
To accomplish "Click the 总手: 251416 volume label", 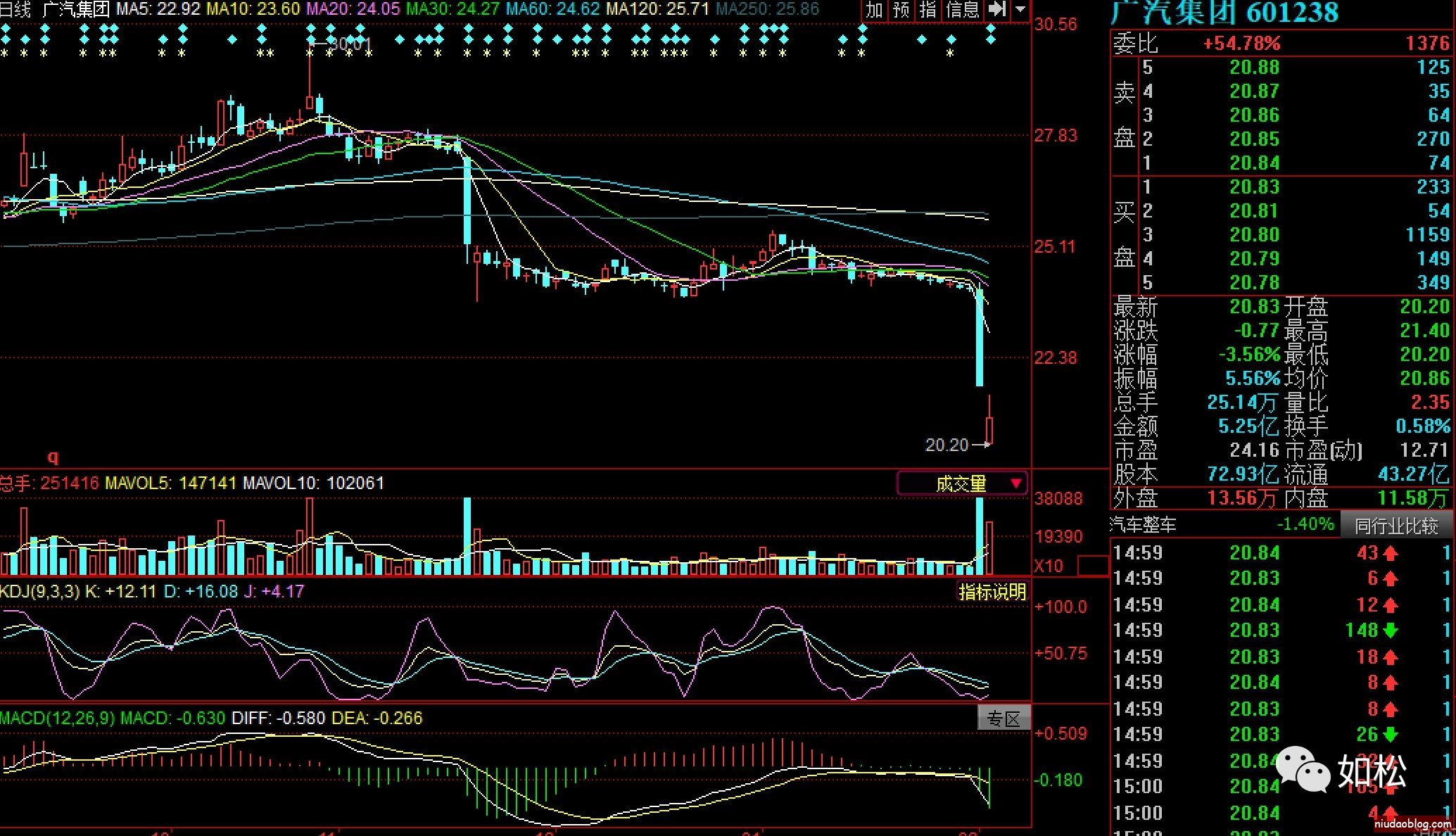I will [x=49, y=483].
